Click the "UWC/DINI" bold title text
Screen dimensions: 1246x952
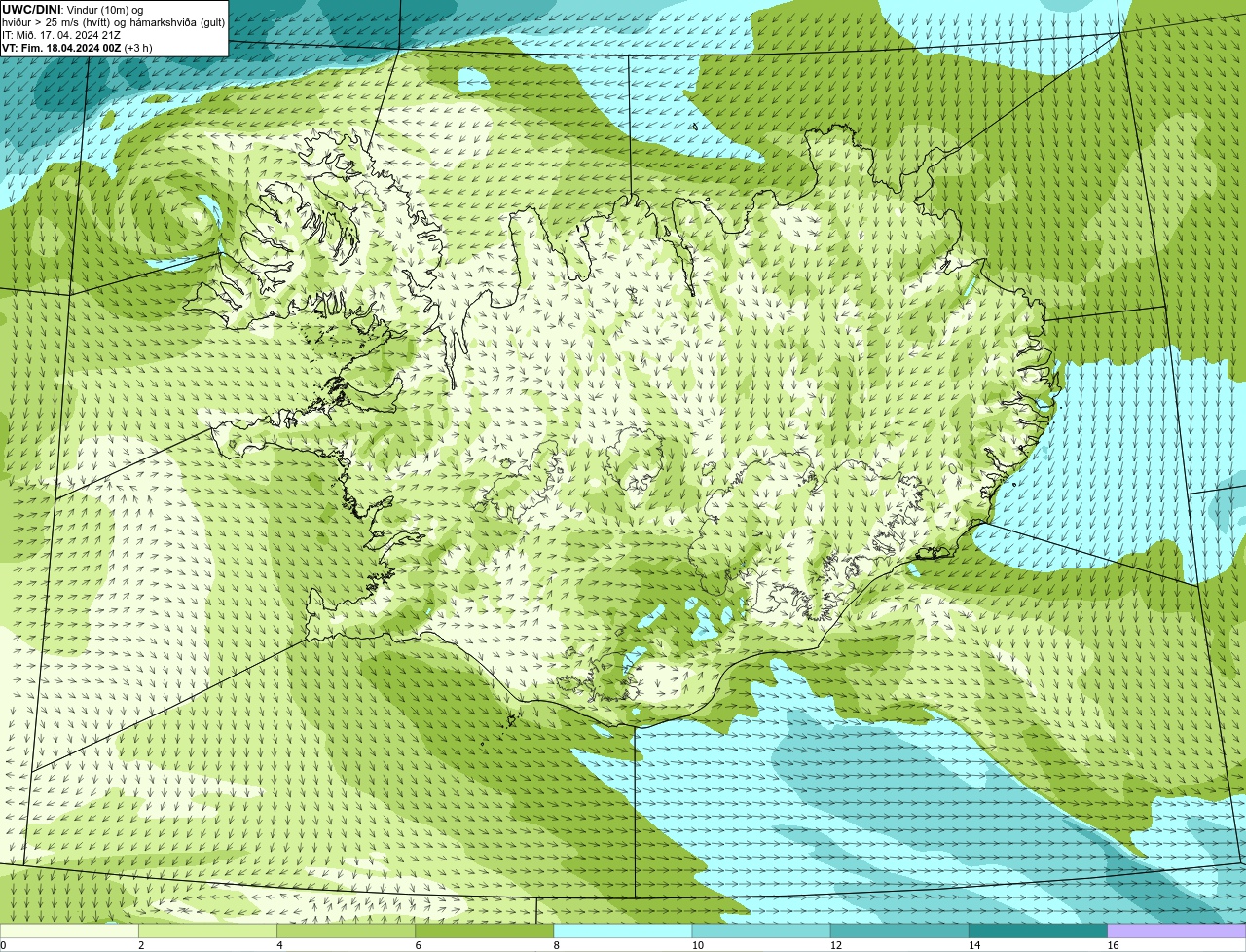31,10
